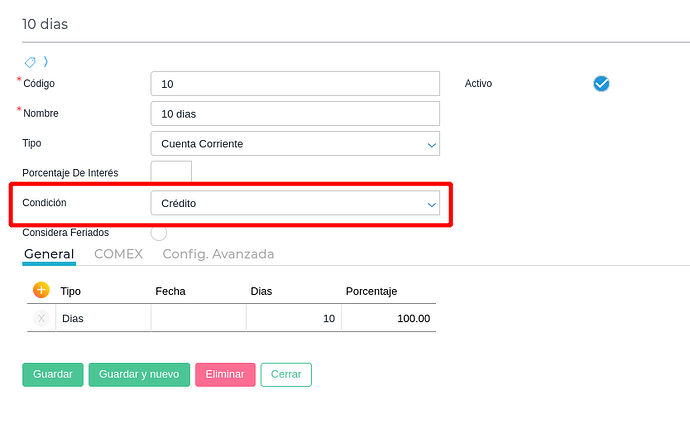Select the General tab
This screenshot has width=690, height=428.
click(49, 254)
